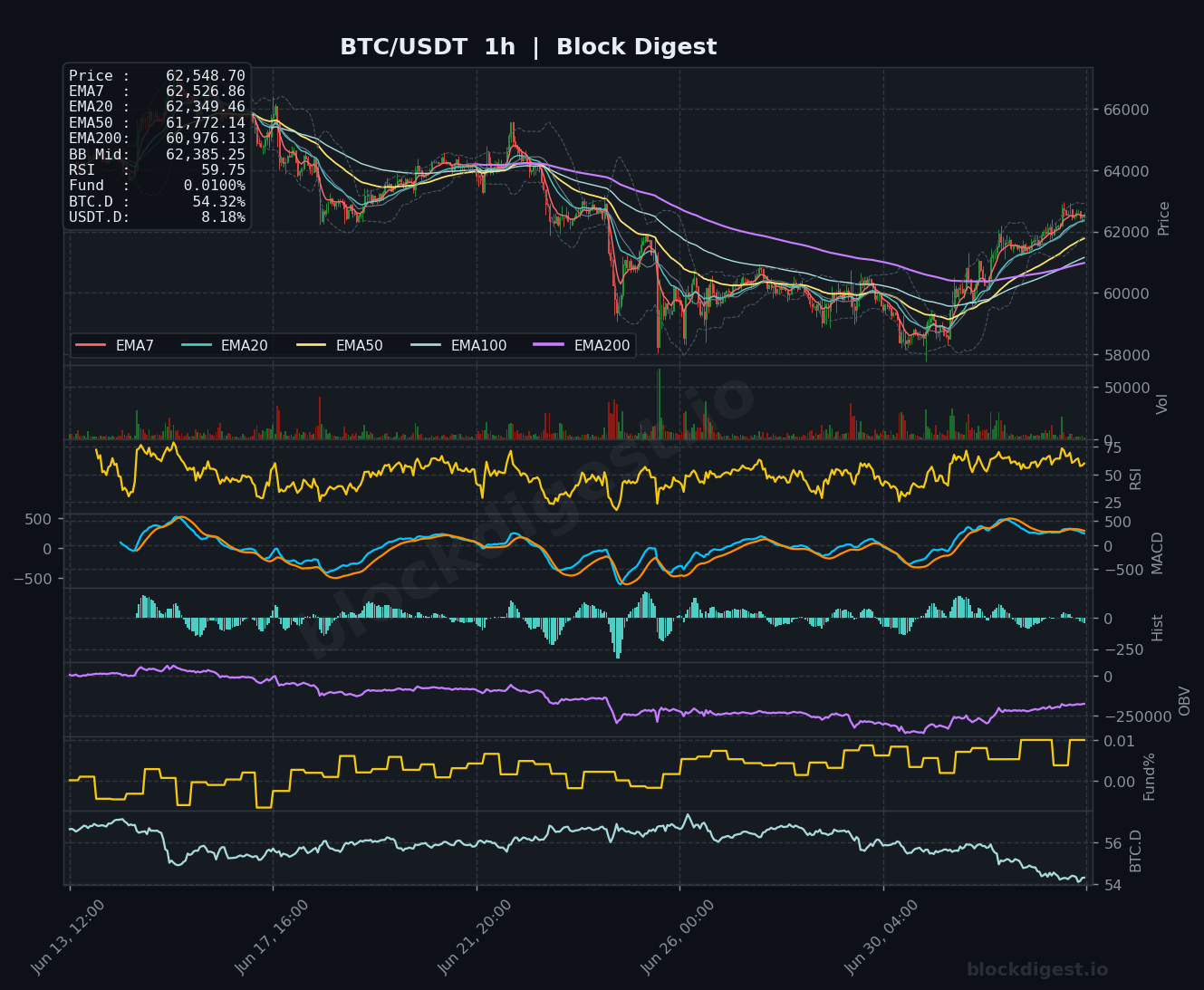The height and width of the screenshot is (990, 1204).
Task: Select the USDT.D value 8.18%
Action: (x=223, y=217)
